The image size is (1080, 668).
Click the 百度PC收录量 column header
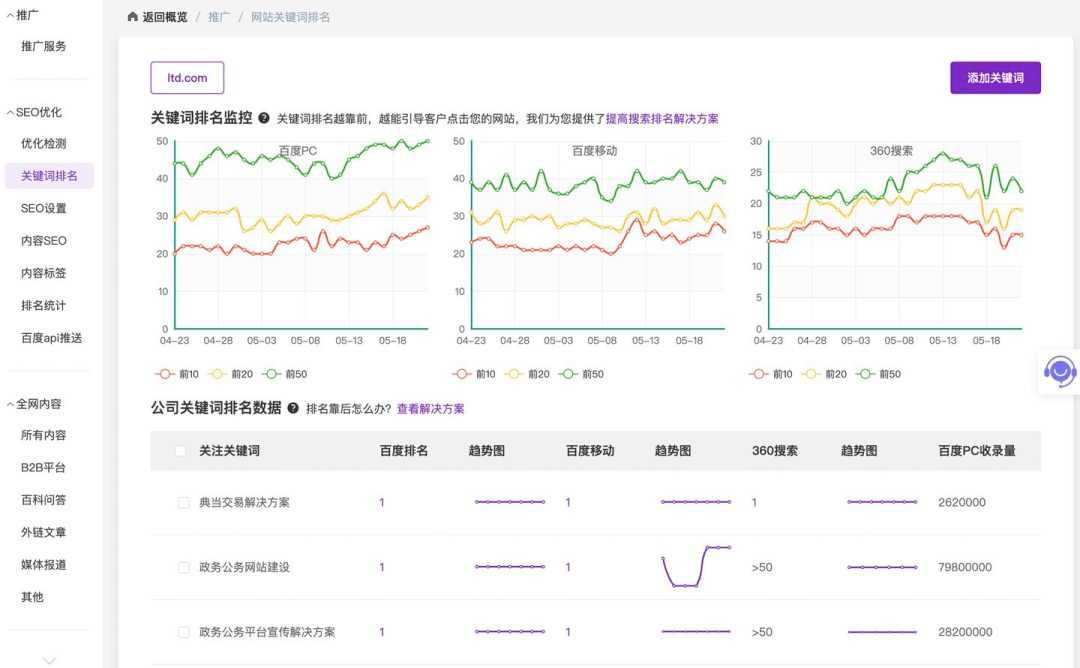tap(977, 451)
